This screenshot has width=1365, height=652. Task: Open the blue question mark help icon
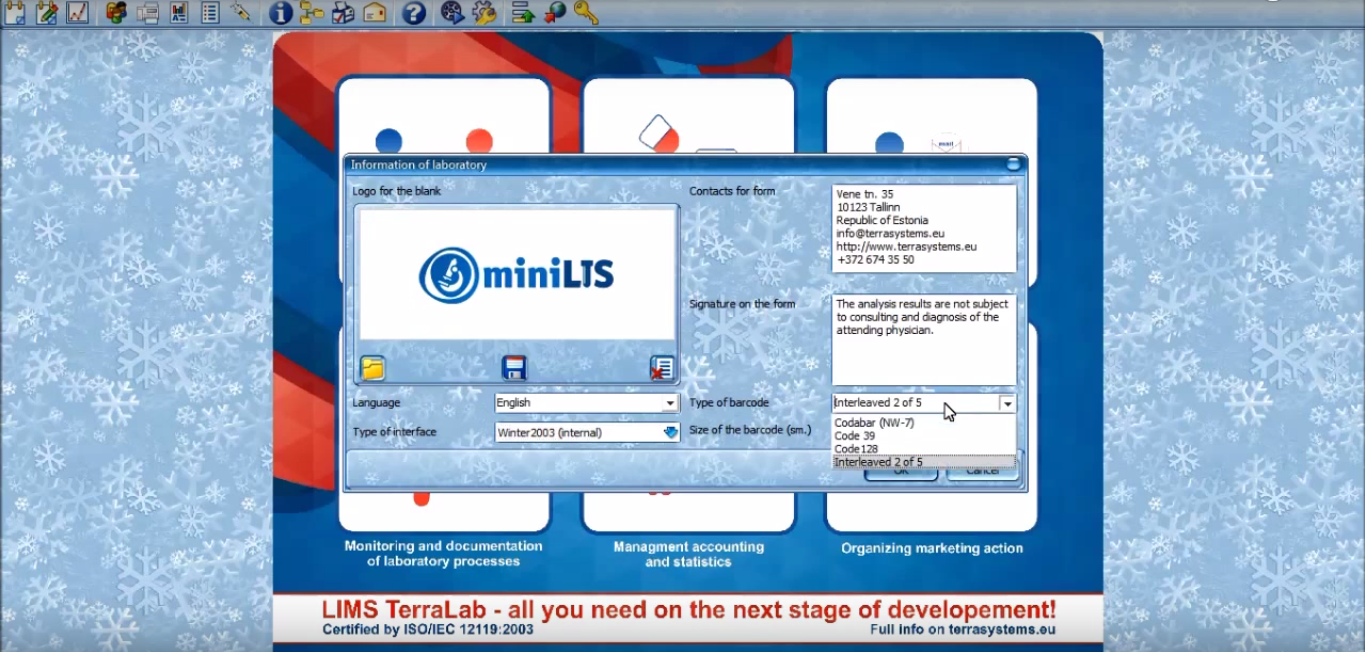(414, 13)
